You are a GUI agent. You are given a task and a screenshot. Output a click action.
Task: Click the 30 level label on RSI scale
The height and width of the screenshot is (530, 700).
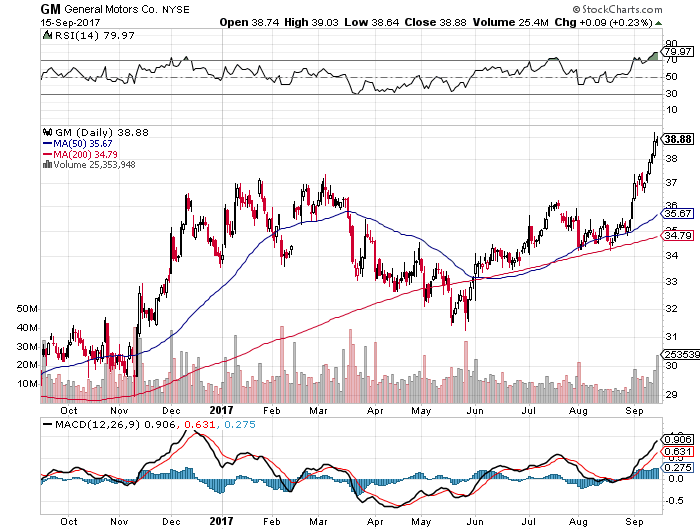coord(671,93)
